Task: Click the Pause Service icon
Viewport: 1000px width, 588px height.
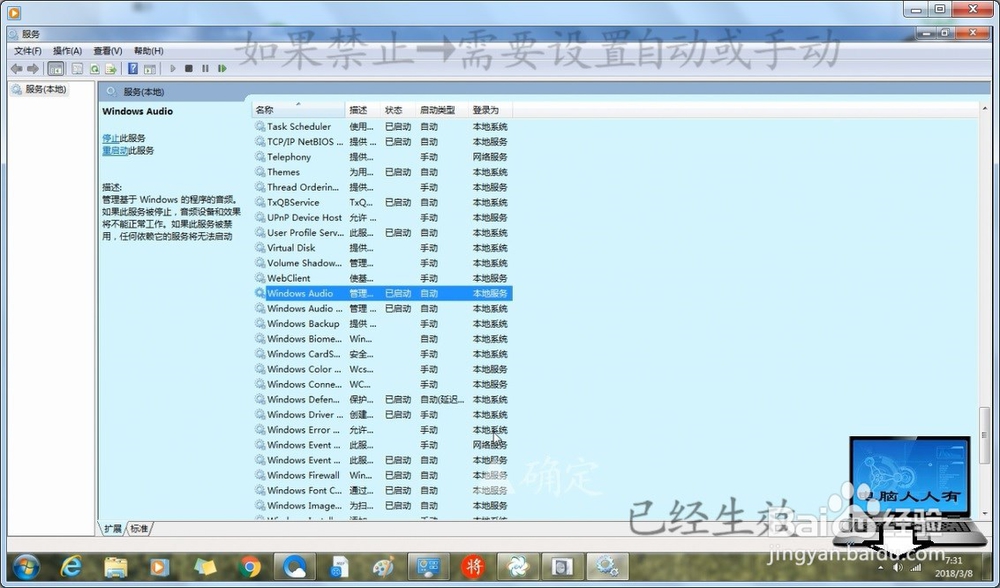Action: tap(205, 68)
